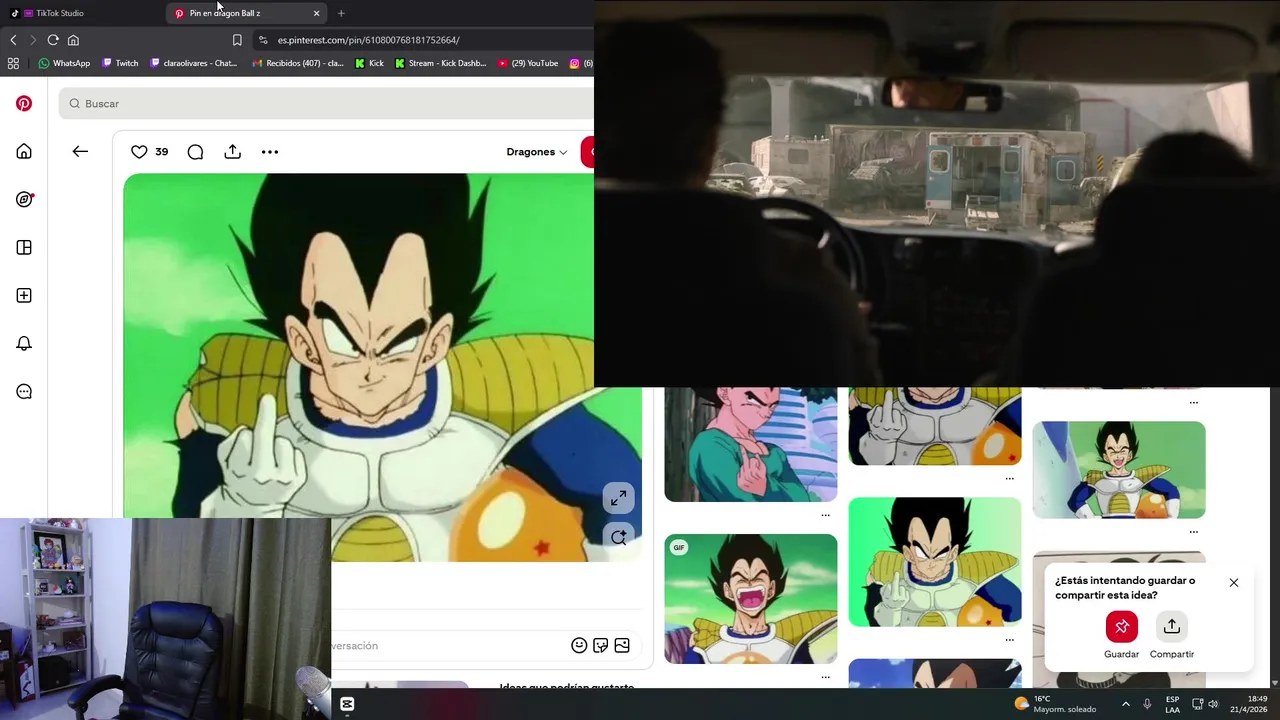Open your boards from the sidebar icon
Image resolution: width=1280 pixels, height=720 pixels.
pos(24,247)
